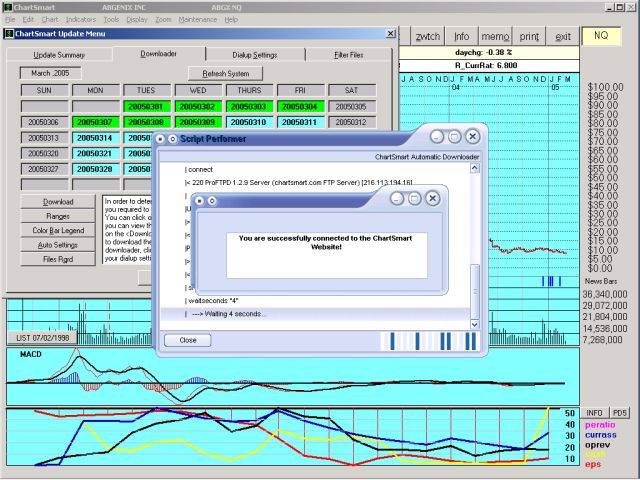640x480 pixels.
Task: Open the Tools menu
Action: pos(111,20)
